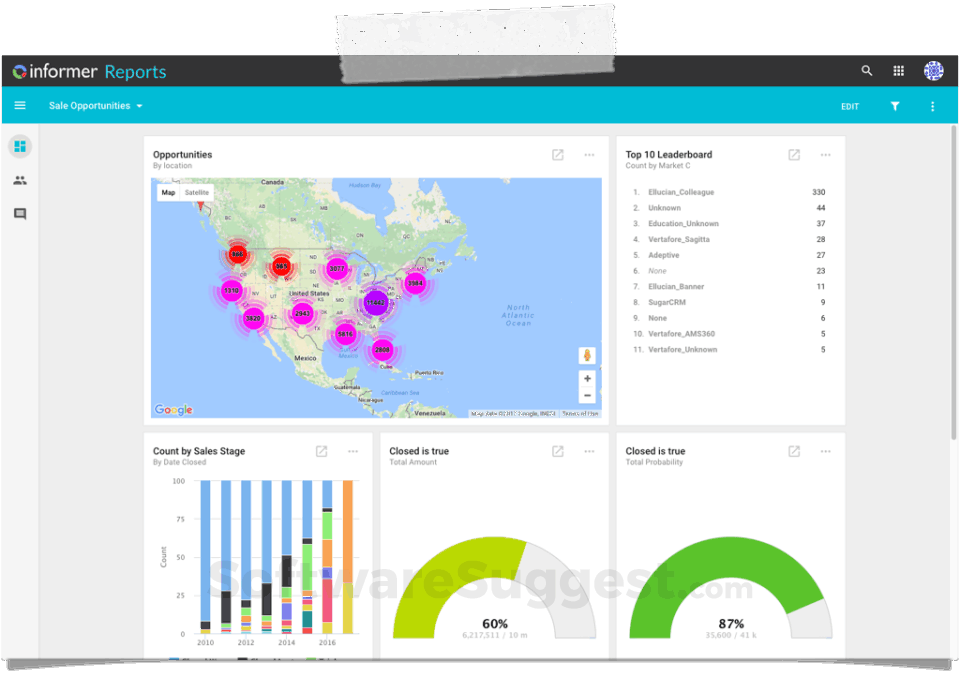This screenshot has height=678, width=960.
Task: Open the Closed is true Total Amount card menu
Action: click(589, 451)
